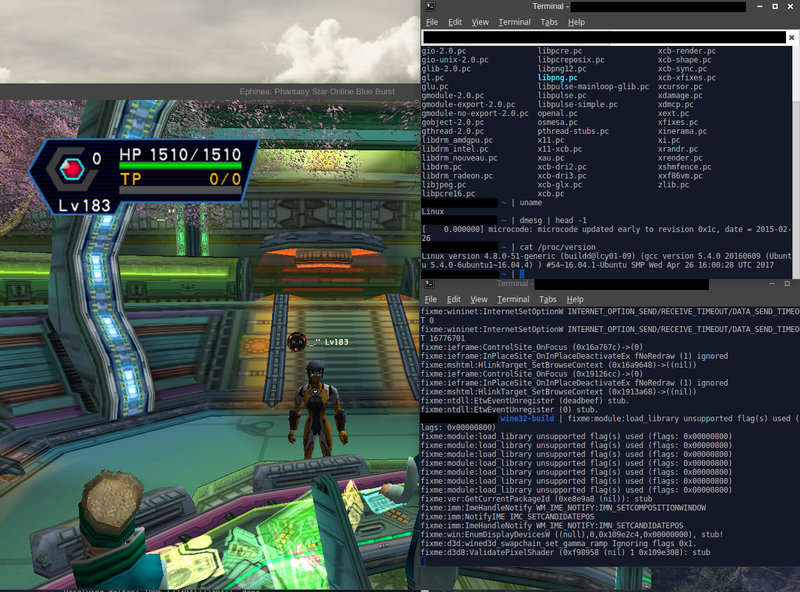The image size is (800, 592).
Task: Click HP 1510/1510 readout
Action: click(x=180, y=155)
